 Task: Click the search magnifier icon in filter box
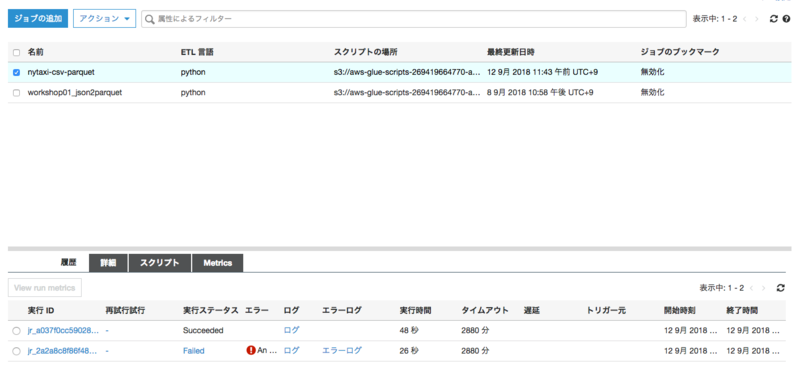[149, 19]
